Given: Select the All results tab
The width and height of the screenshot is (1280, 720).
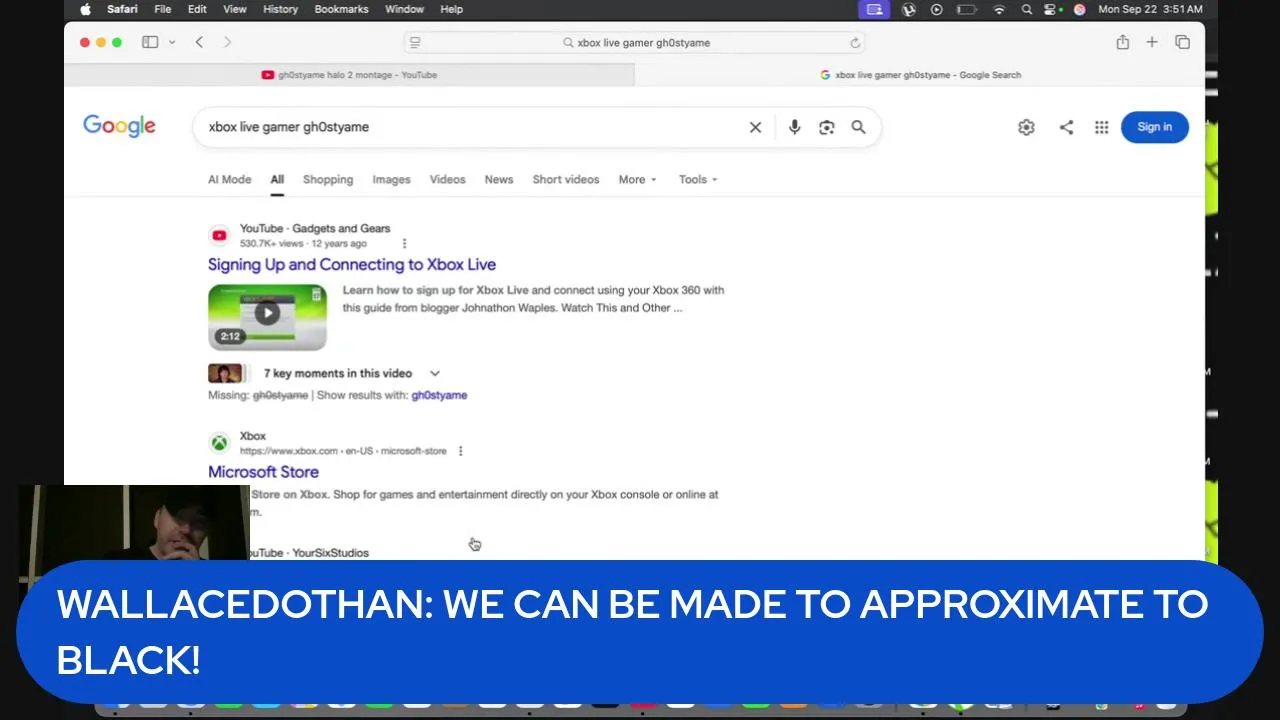Looking at the screenshot, I should point(277,179).
